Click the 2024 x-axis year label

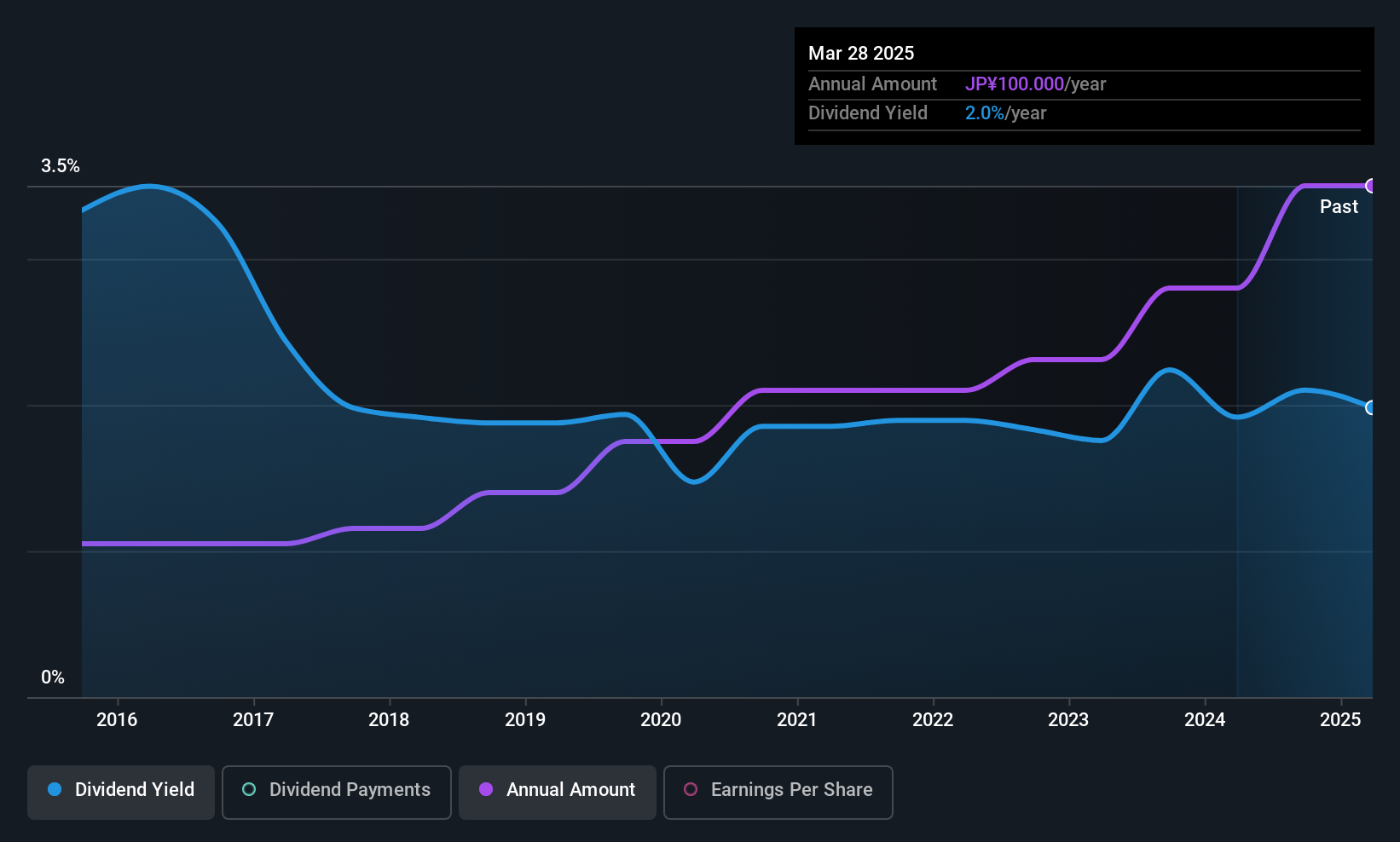[1205, 720]
